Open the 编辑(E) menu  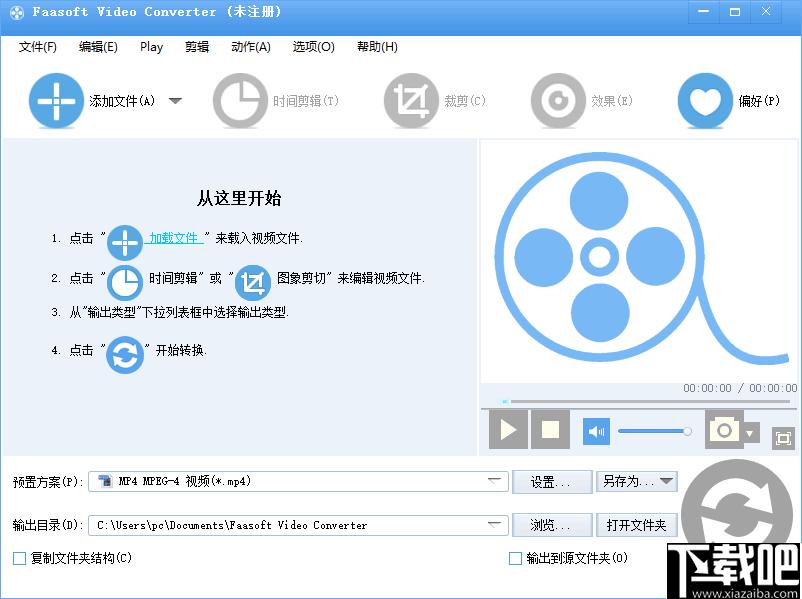click(98, 47)
